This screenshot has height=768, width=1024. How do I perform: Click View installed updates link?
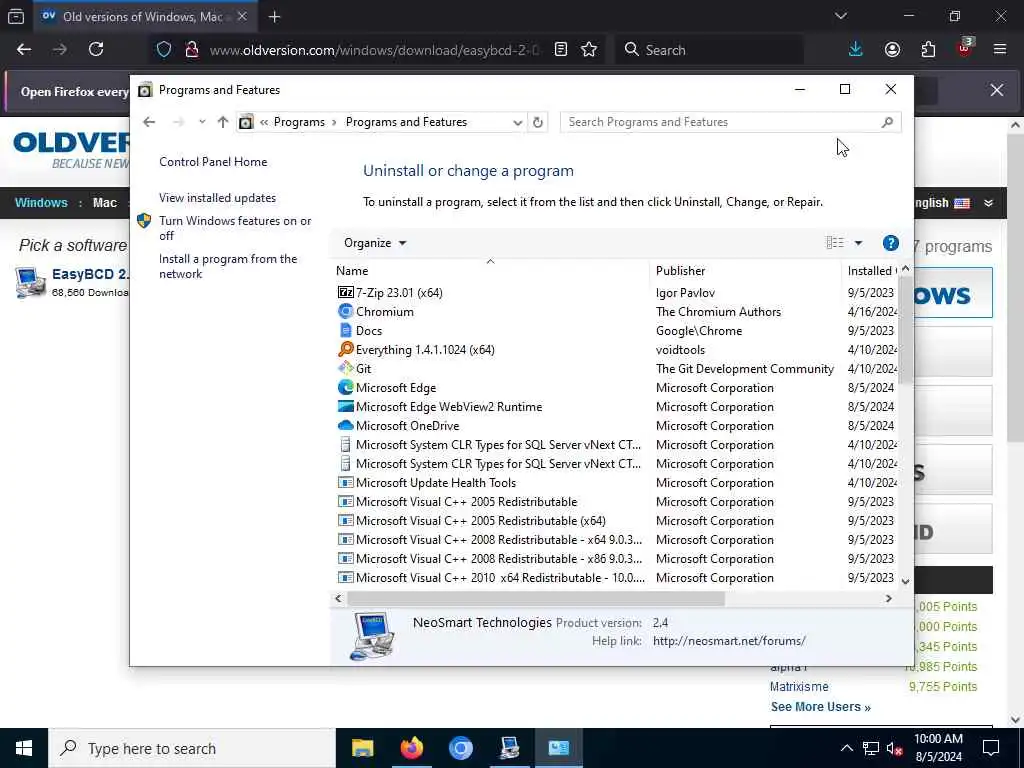pos(217,198)
